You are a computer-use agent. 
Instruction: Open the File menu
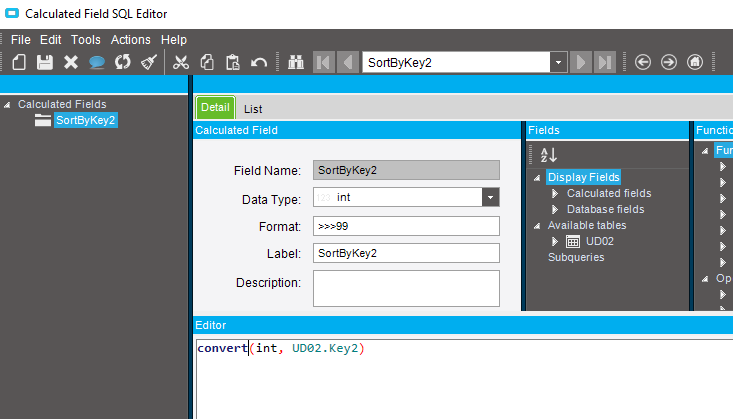point(21,40)
